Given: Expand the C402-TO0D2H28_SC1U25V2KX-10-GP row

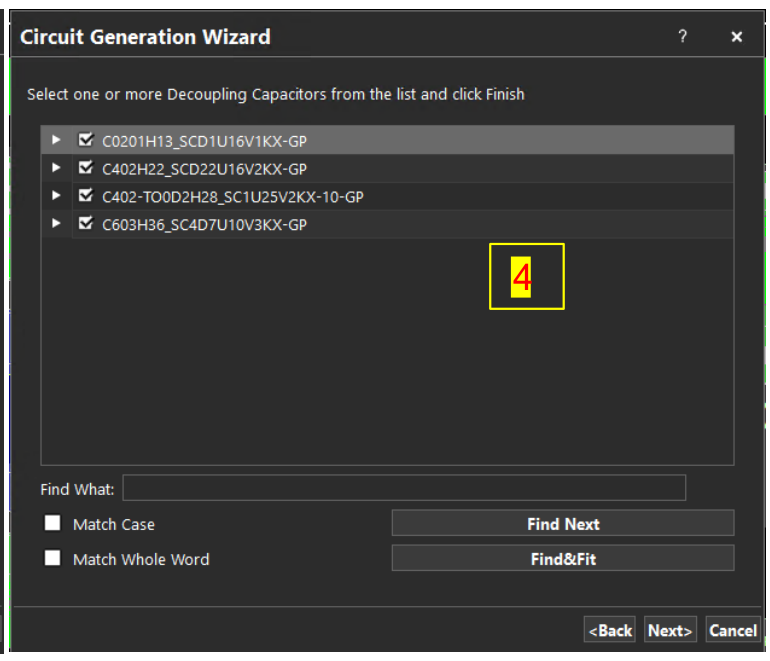Looking at the screenshot, I should pyautogui.click(x=56, y=195).
